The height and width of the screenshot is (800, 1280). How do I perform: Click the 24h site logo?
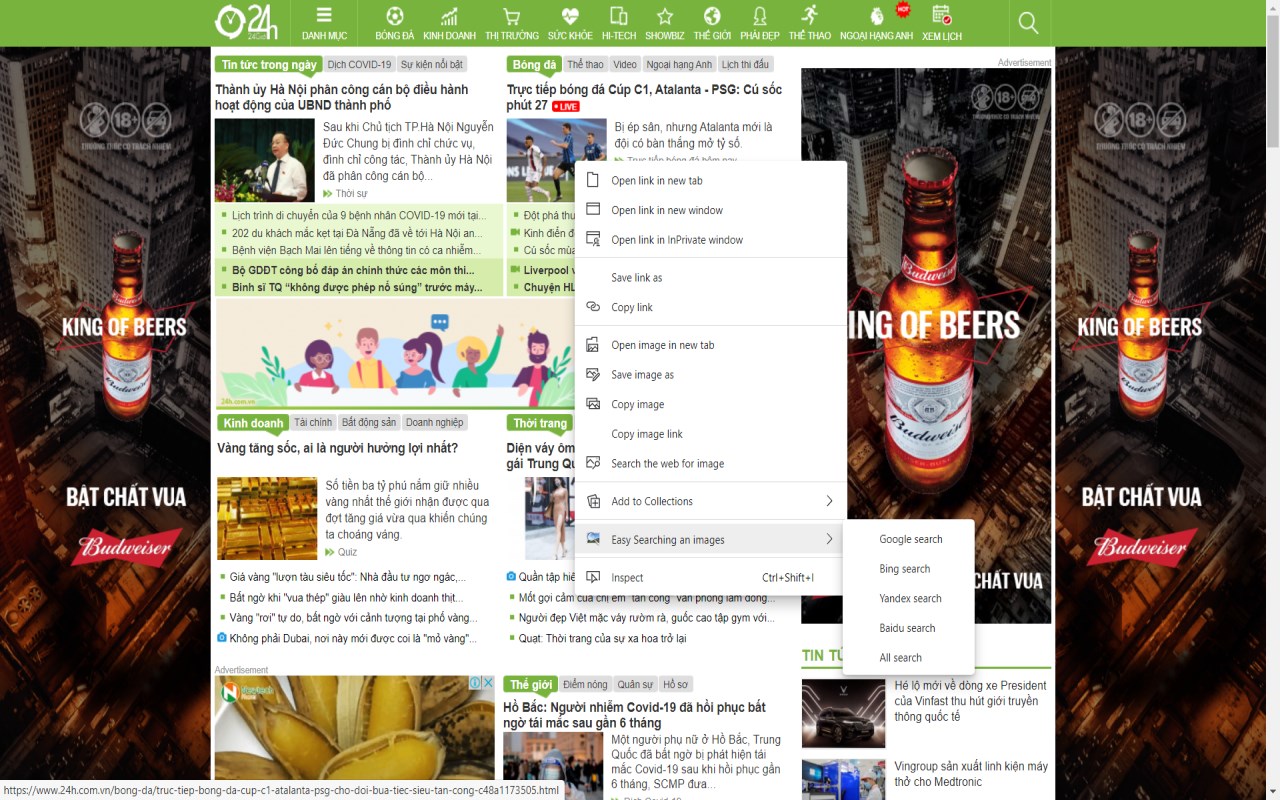pyautogui.click(x=247, y=21)
